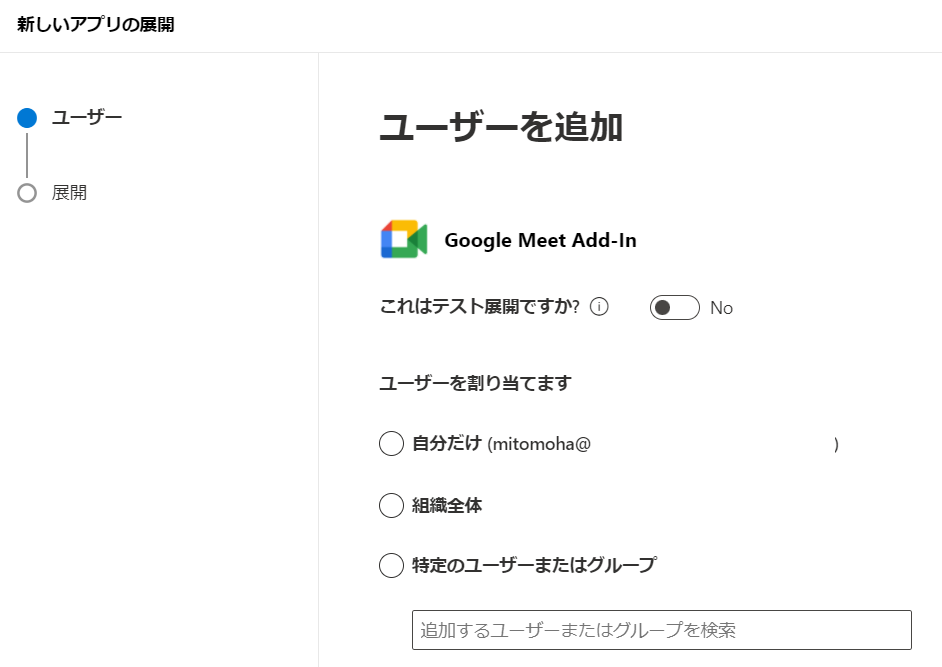Click the 新しいアプリの展開 title
This screenshot has width=942, height=667.
(96, 25)
